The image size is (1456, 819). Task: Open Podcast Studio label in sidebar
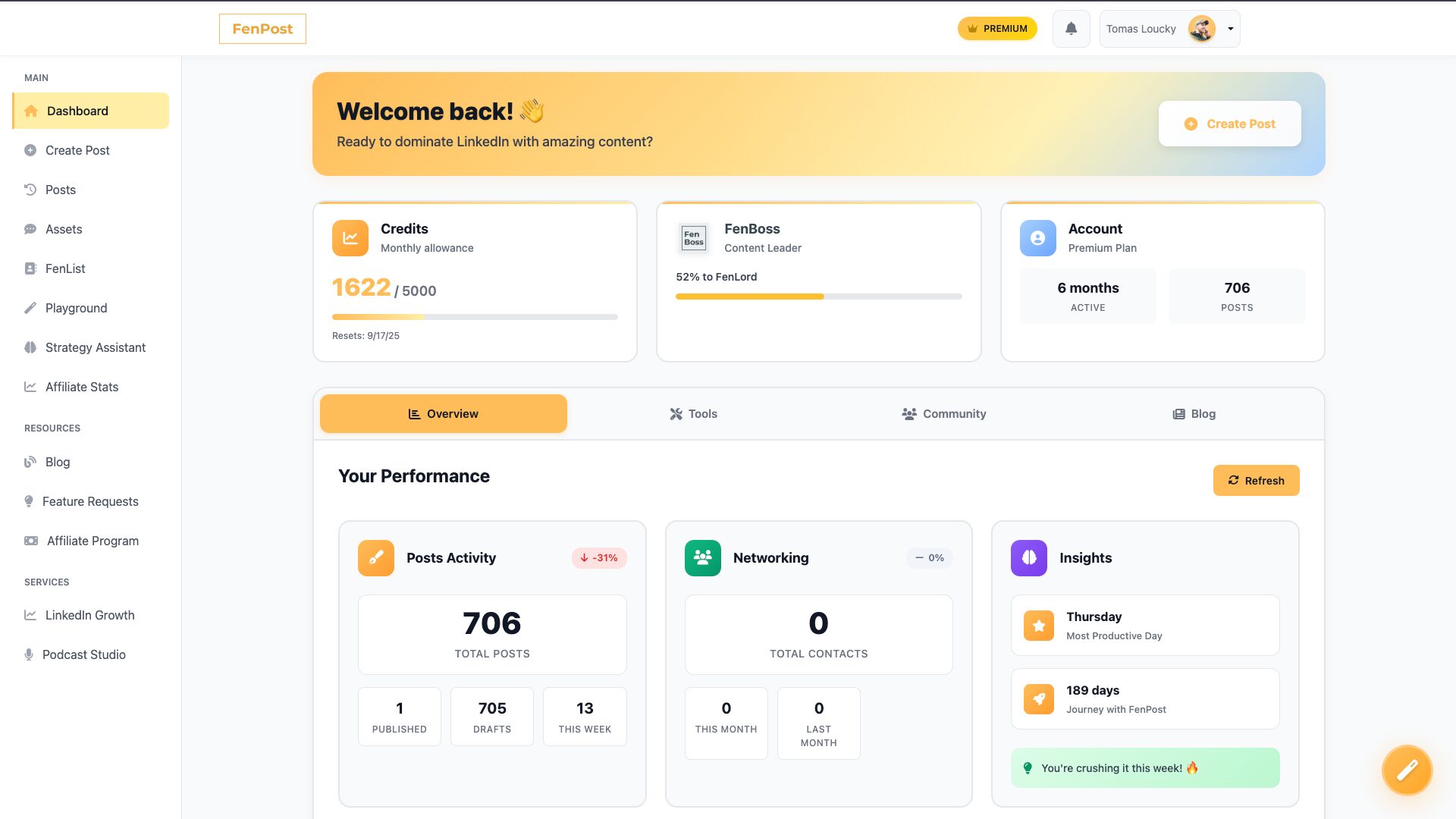[84, 654]
